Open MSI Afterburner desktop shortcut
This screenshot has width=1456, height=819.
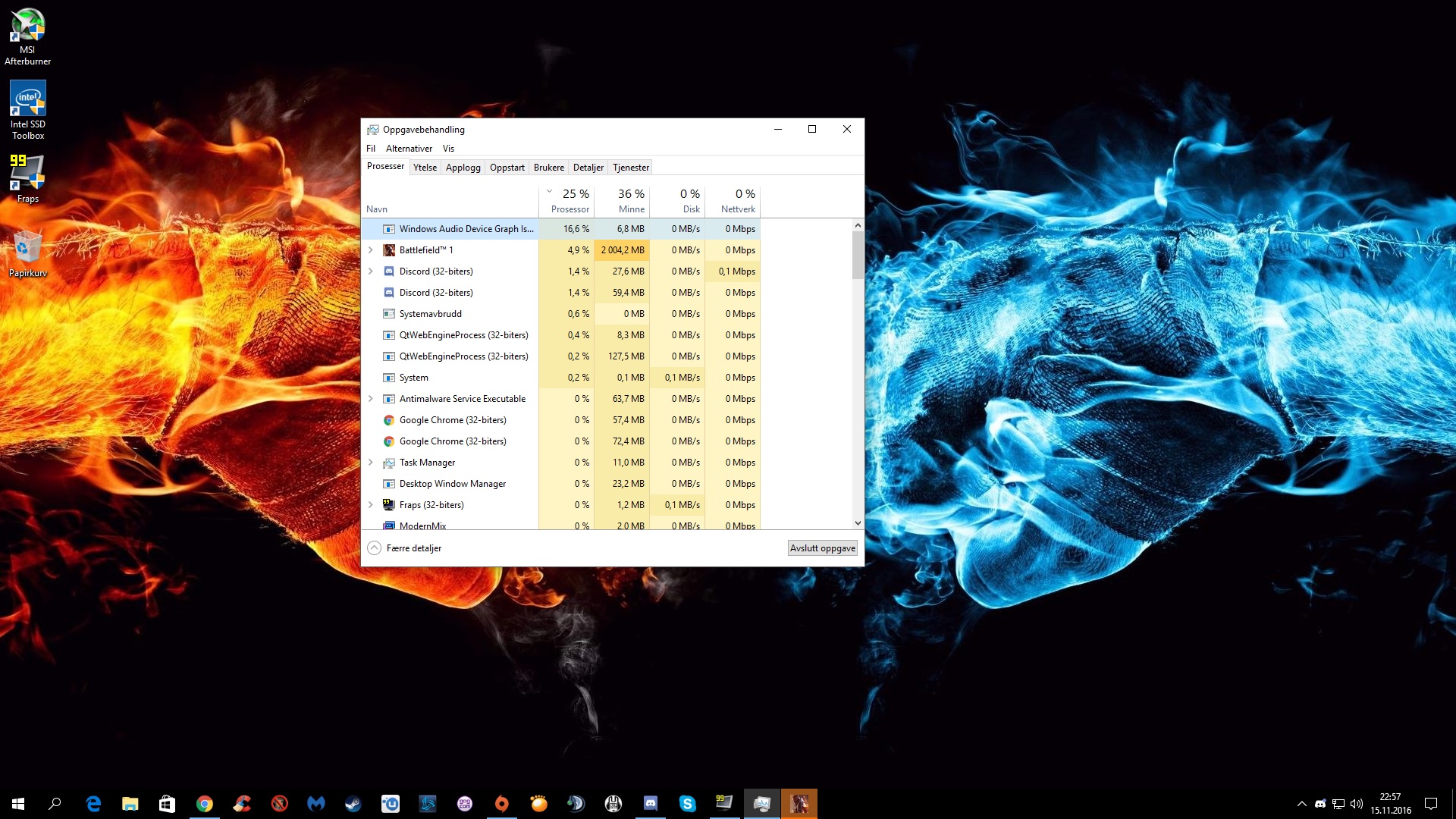pyautogui.click(x=28, y=36)
